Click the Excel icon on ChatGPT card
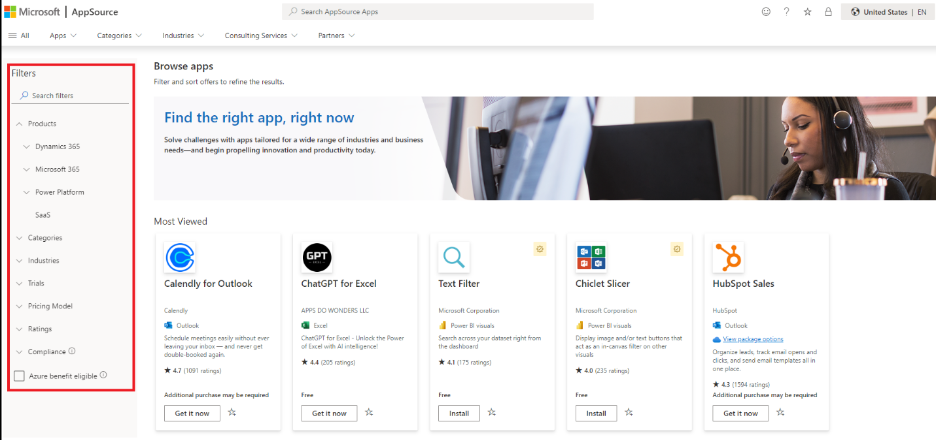The height and width of the screenshot is (440, 936). (x=306, y=325)
